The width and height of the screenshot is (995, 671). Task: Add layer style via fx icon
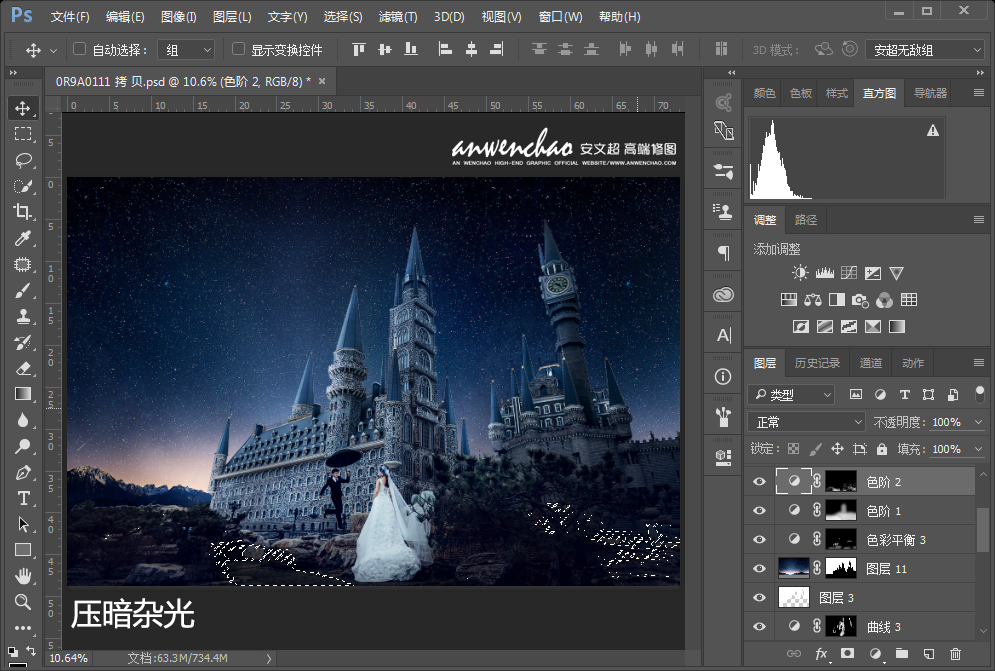821,653
